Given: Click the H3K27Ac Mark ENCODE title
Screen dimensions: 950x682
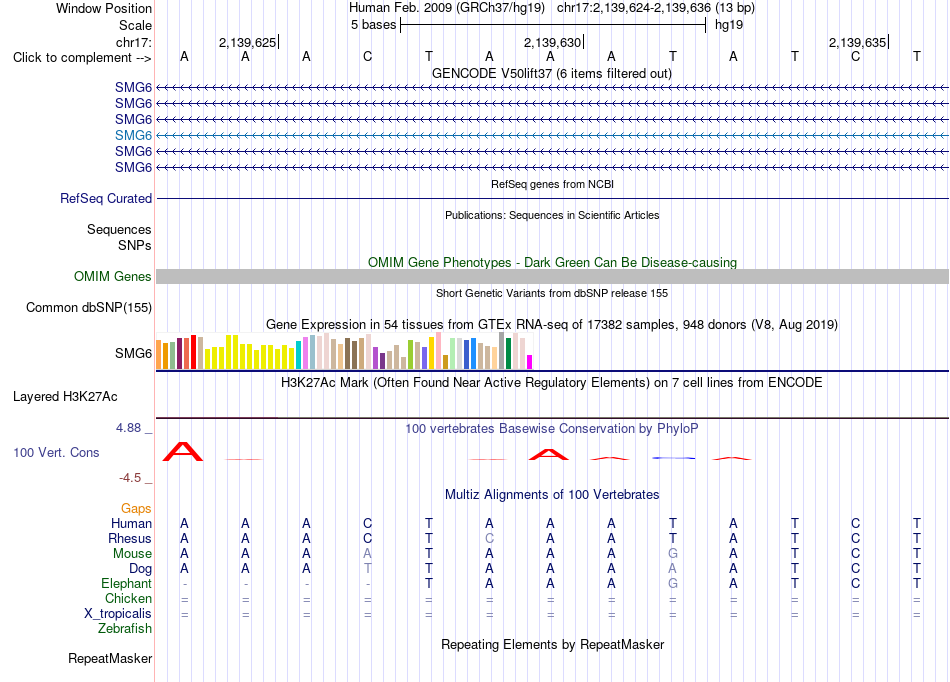Looking at the screenshot, I should point(552,383).
